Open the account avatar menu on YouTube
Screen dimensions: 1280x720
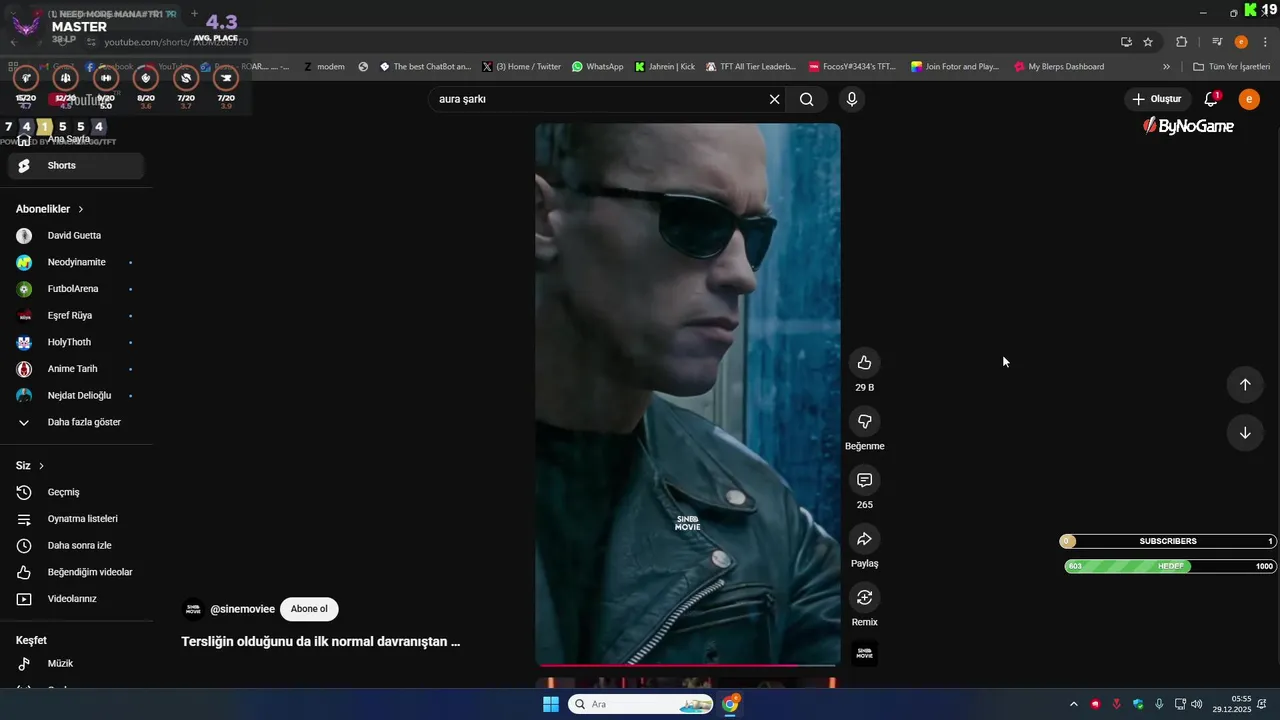click(1249, 99)
